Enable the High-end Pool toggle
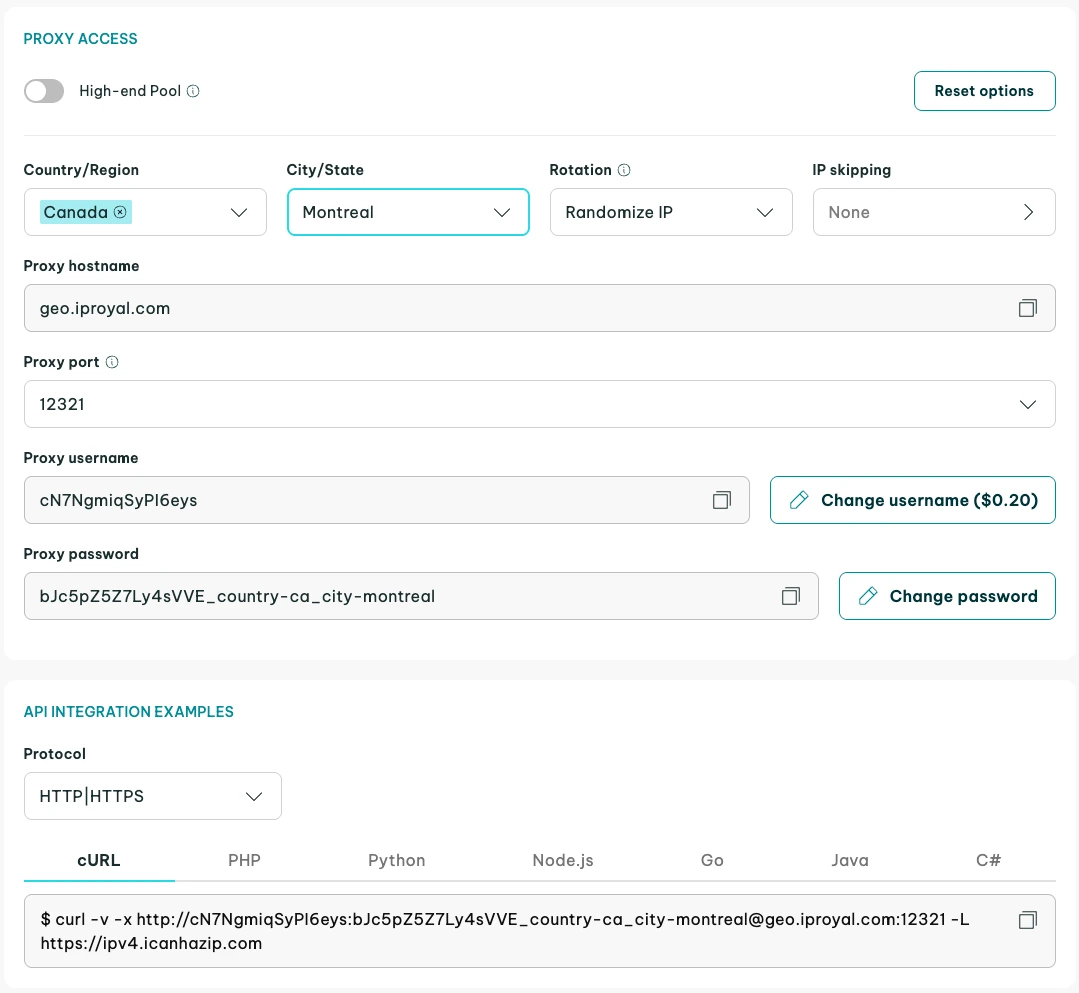The image size is (1079, 993). tap(44, 91)
